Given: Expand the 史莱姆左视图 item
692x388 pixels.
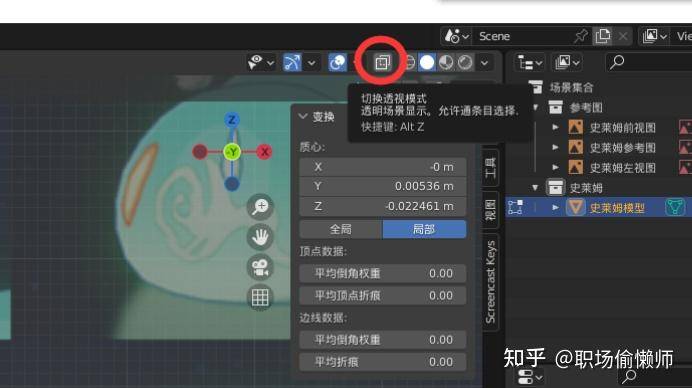Looking at the screenshot, I should point(555,167).
